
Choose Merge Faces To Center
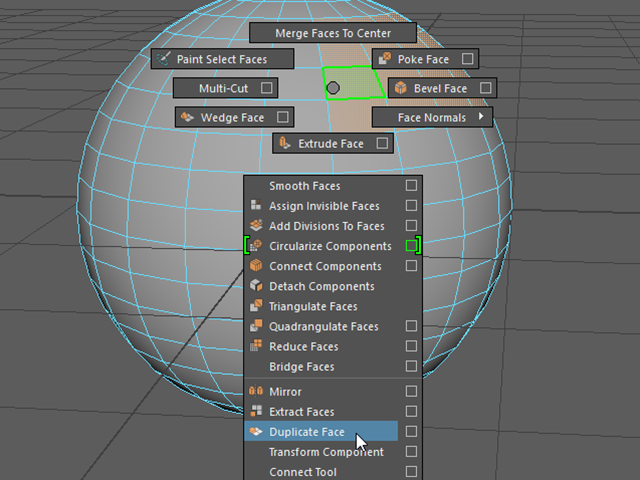tap(333, 33)
